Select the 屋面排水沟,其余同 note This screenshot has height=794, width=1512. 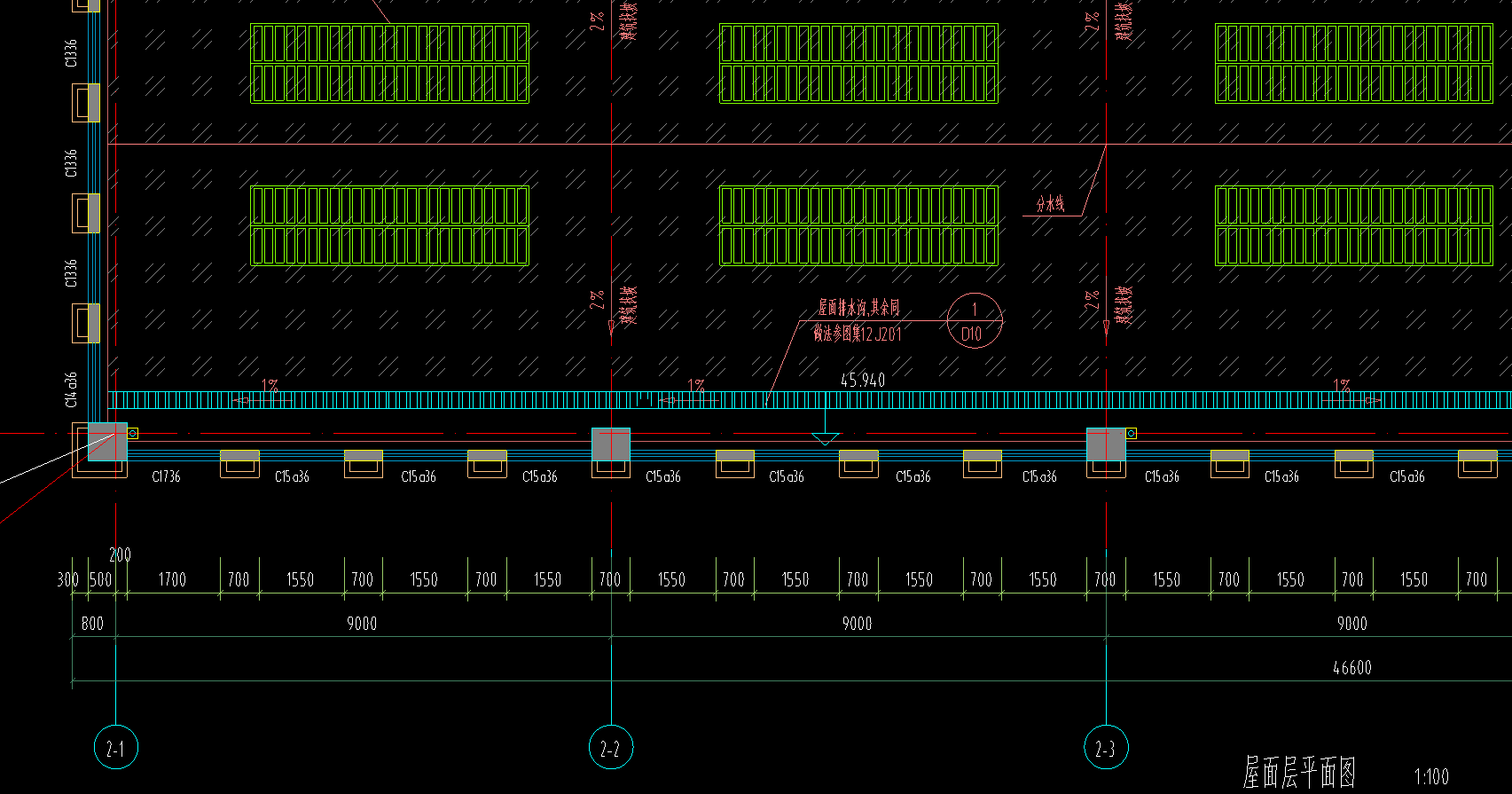click(x=858, y=307)
